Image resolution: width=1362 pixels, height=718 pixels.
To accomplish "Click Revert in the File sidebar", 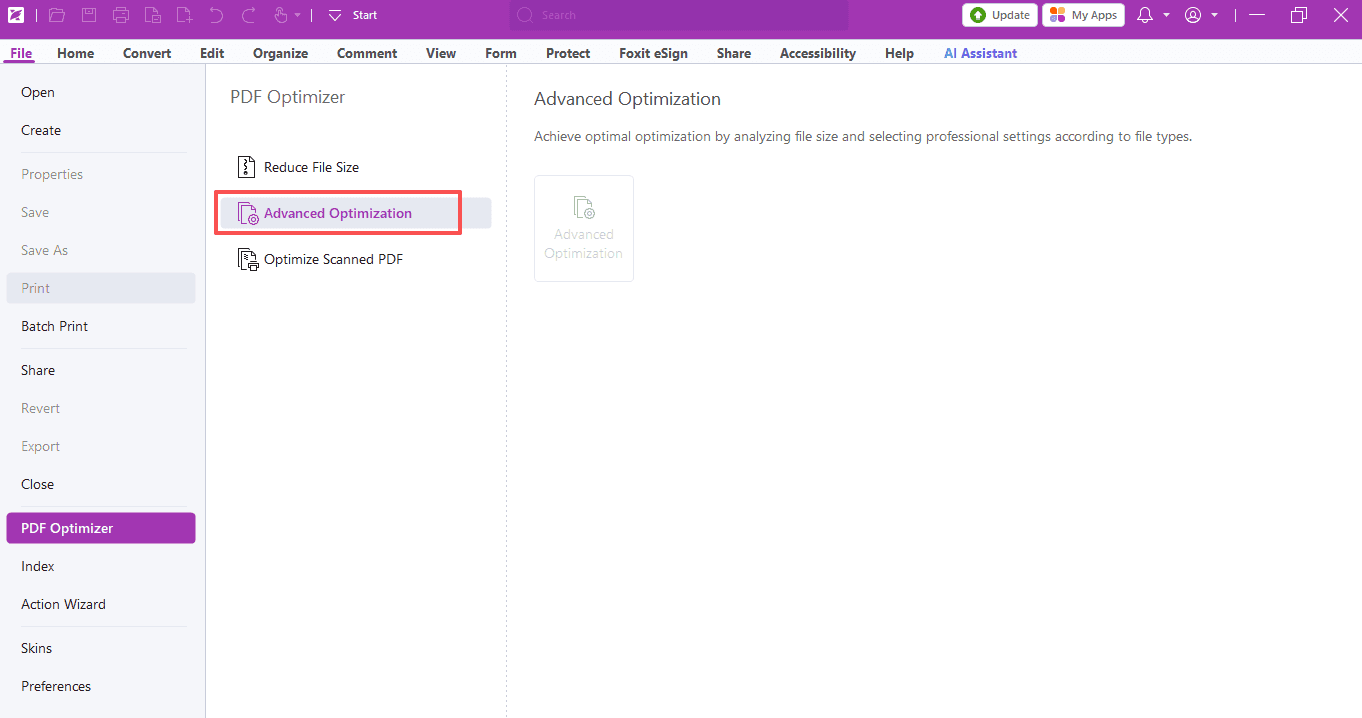I will tap(101, 408).
